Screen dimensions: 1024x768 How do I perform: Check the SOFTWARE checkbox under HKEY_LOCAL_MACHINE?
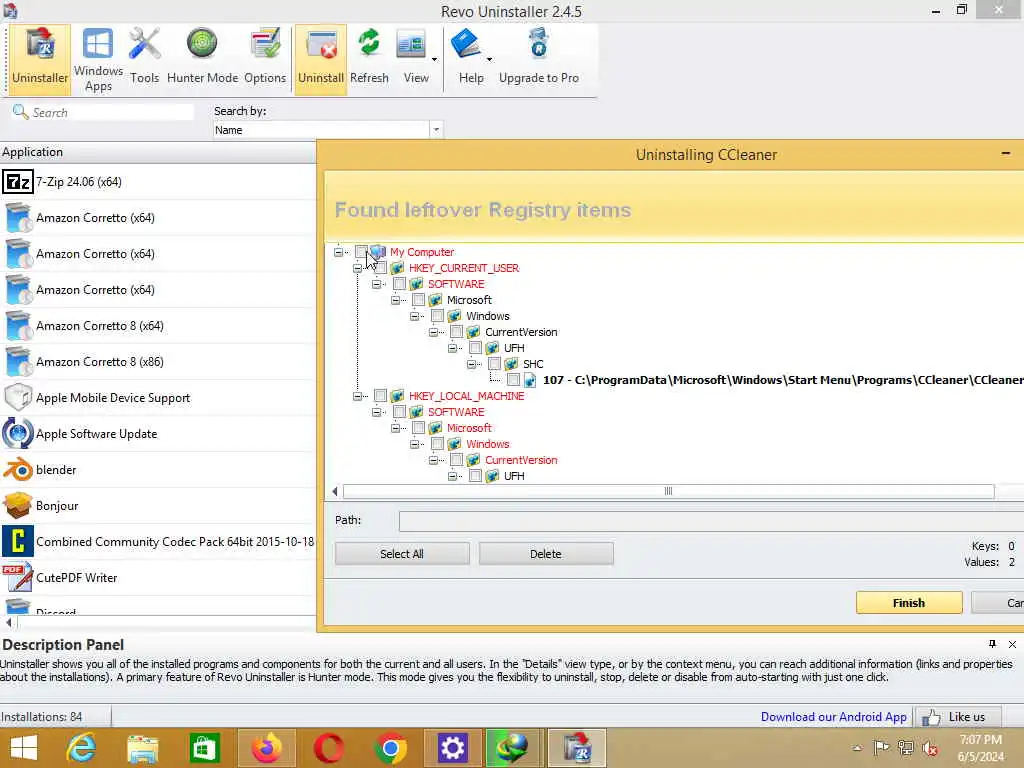[x=399, y=411]
